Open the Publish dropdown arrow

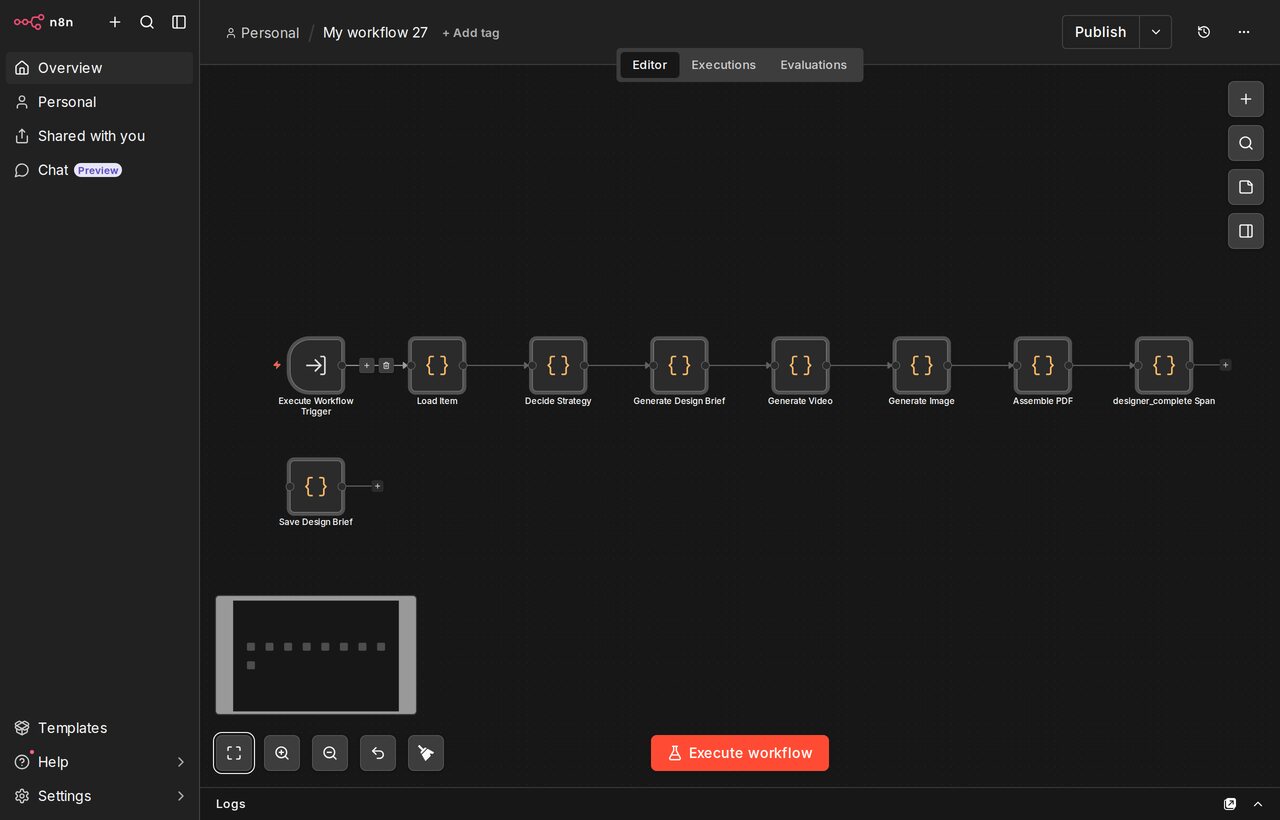click(x=1156, y=32)
